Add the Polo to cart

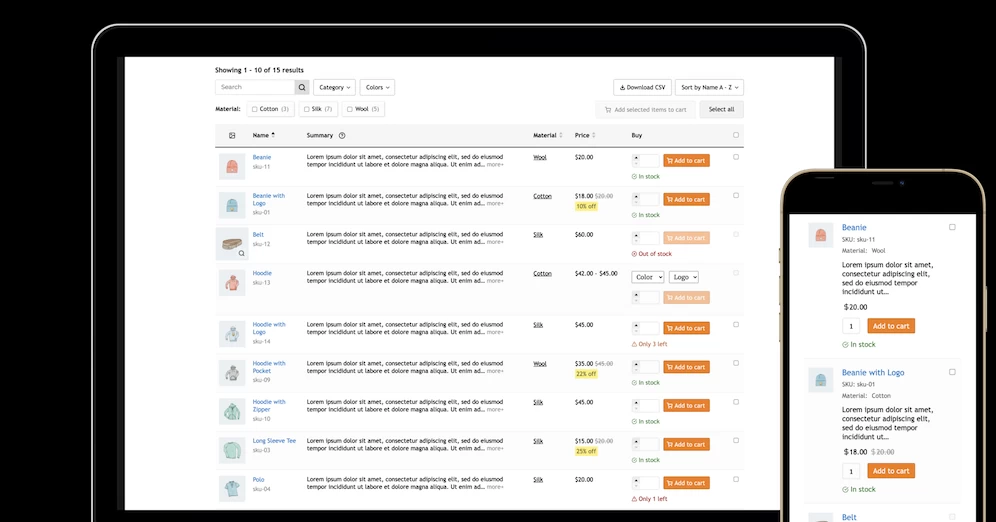tap(687, 483)
